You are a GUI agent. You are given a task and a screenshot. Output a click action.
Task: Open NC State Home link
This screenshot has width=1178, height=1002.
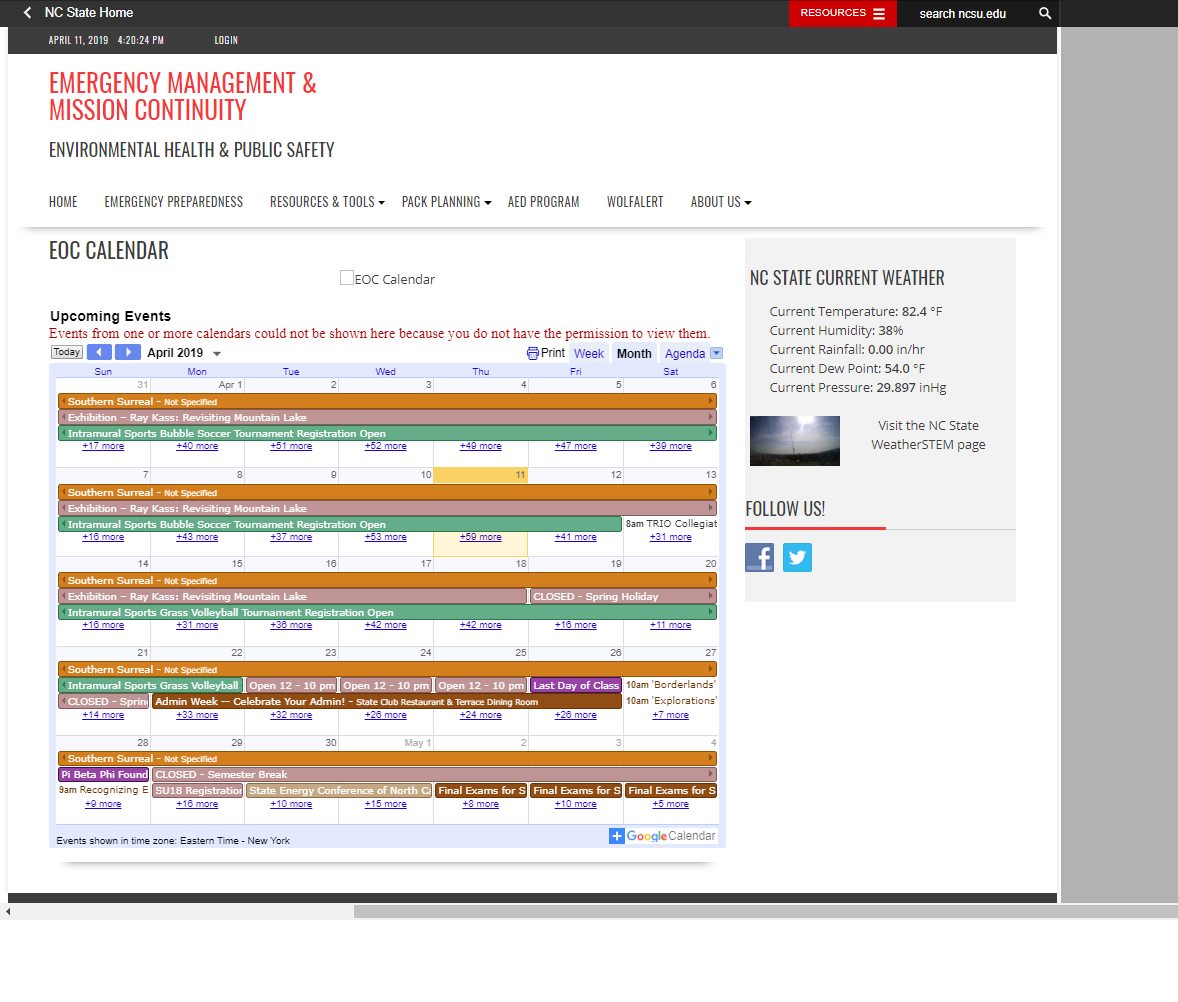89,13
